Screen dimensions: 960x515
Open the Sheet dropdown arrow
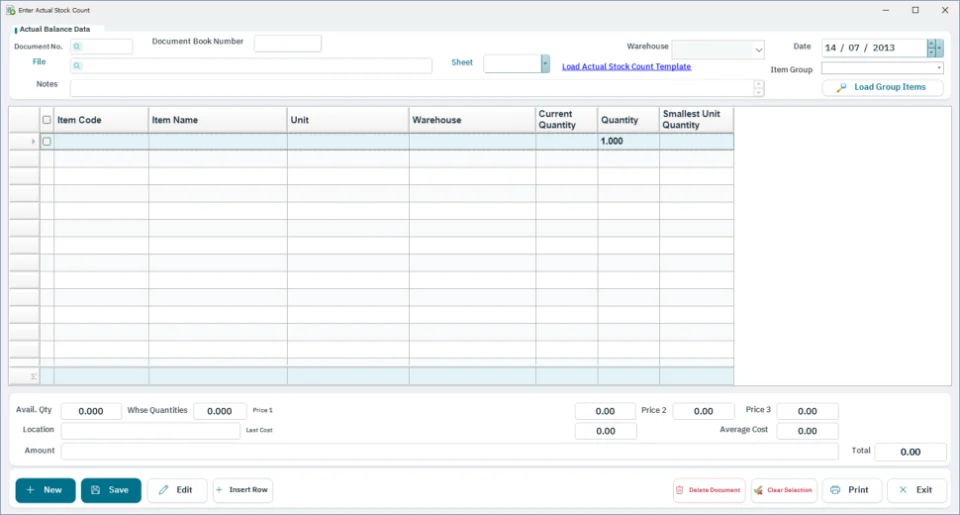545,64
